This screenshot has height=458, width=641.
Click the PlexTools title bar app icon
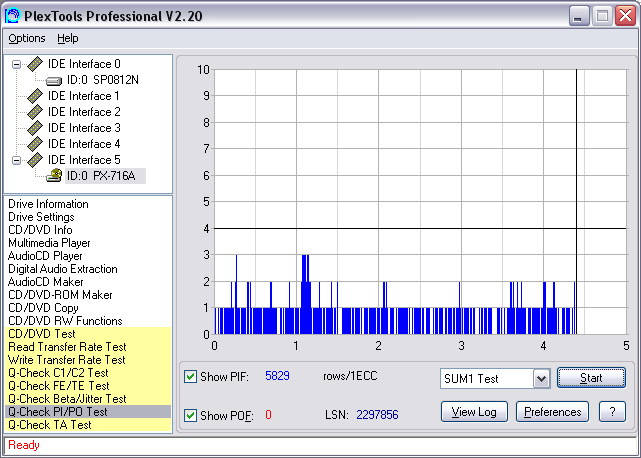click(x=13, y=16)
